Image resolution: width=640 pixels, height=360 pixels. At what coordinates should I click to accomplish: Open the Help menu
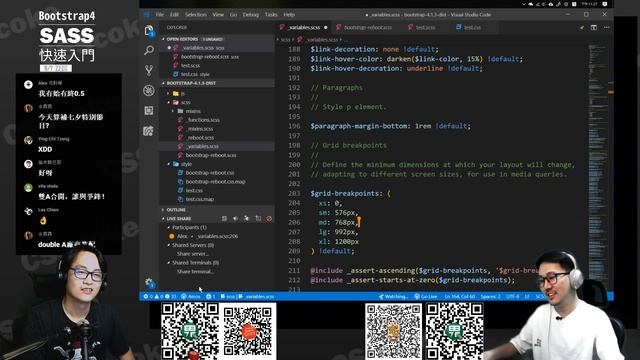tap(289, 15)
